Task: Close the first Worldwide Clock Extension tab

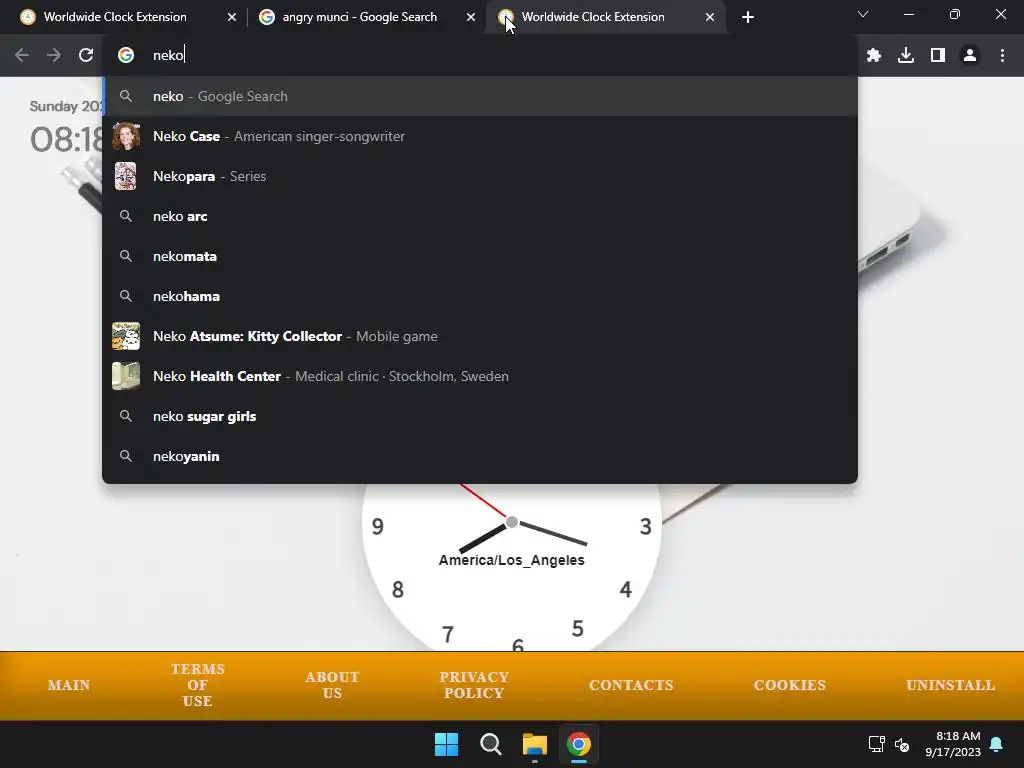Action: [232, 17]
